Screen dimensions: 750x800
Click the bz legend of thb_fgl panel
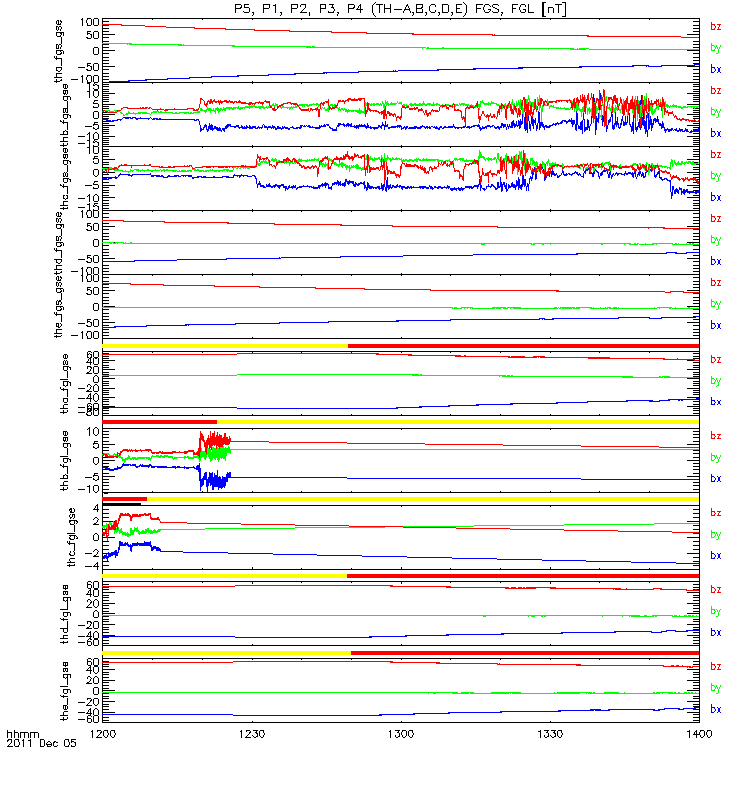715,436
